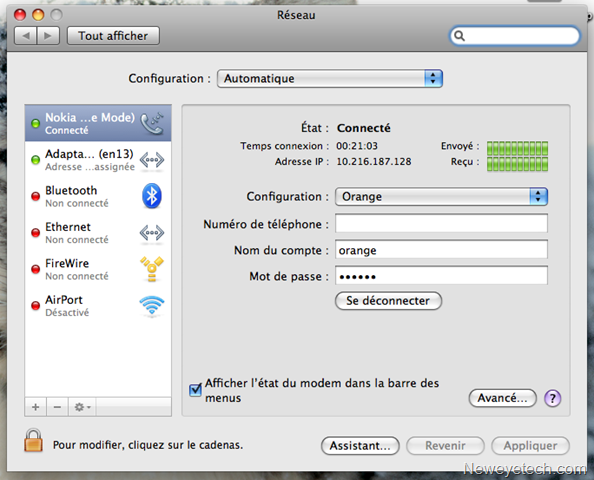Select the Nokia modem service phone icon
The image size is (594, 480).
(x=152, y=123)
